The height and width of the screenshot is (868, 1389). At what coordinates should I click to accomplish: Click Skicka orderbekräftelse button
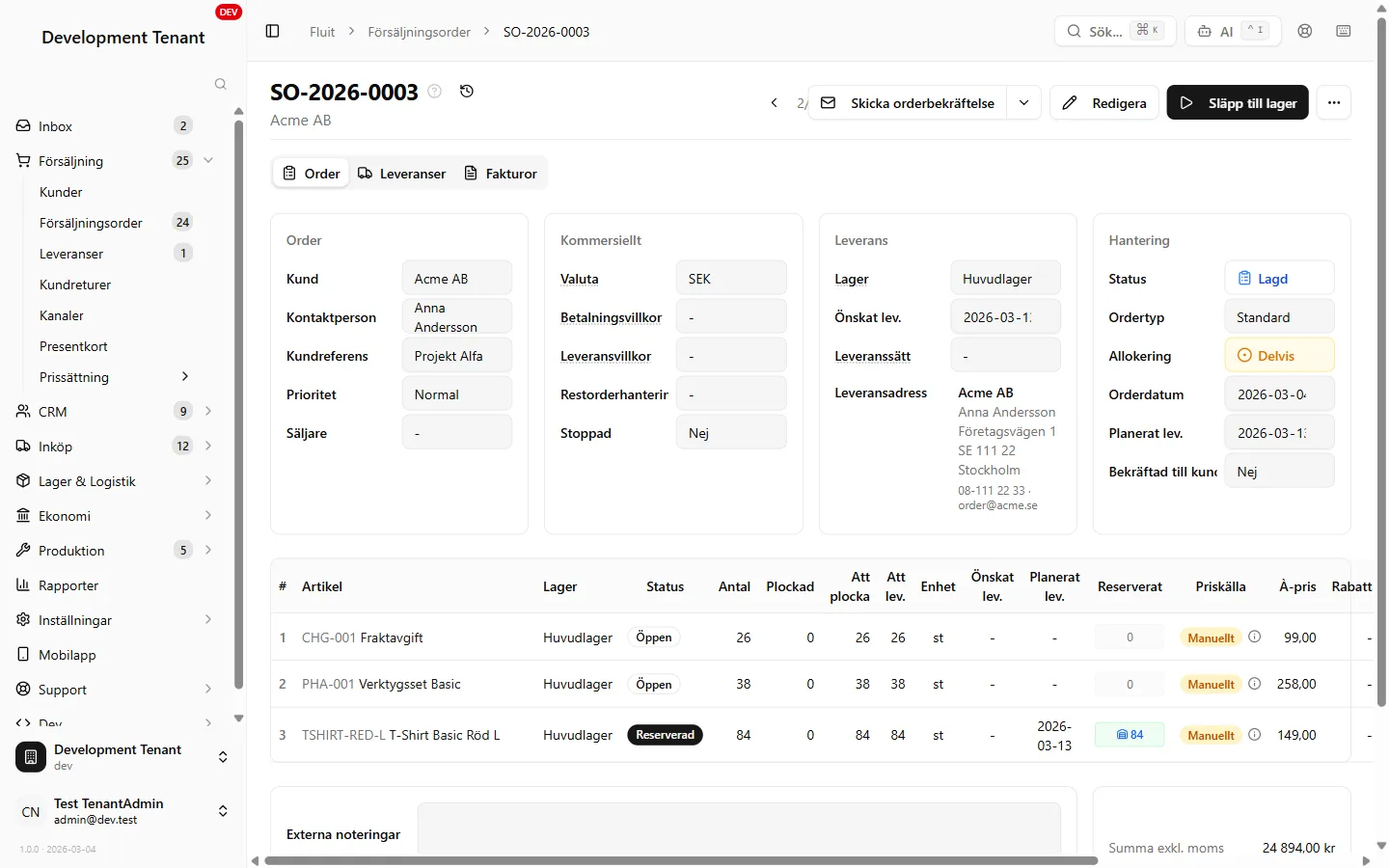pos(908,102)
